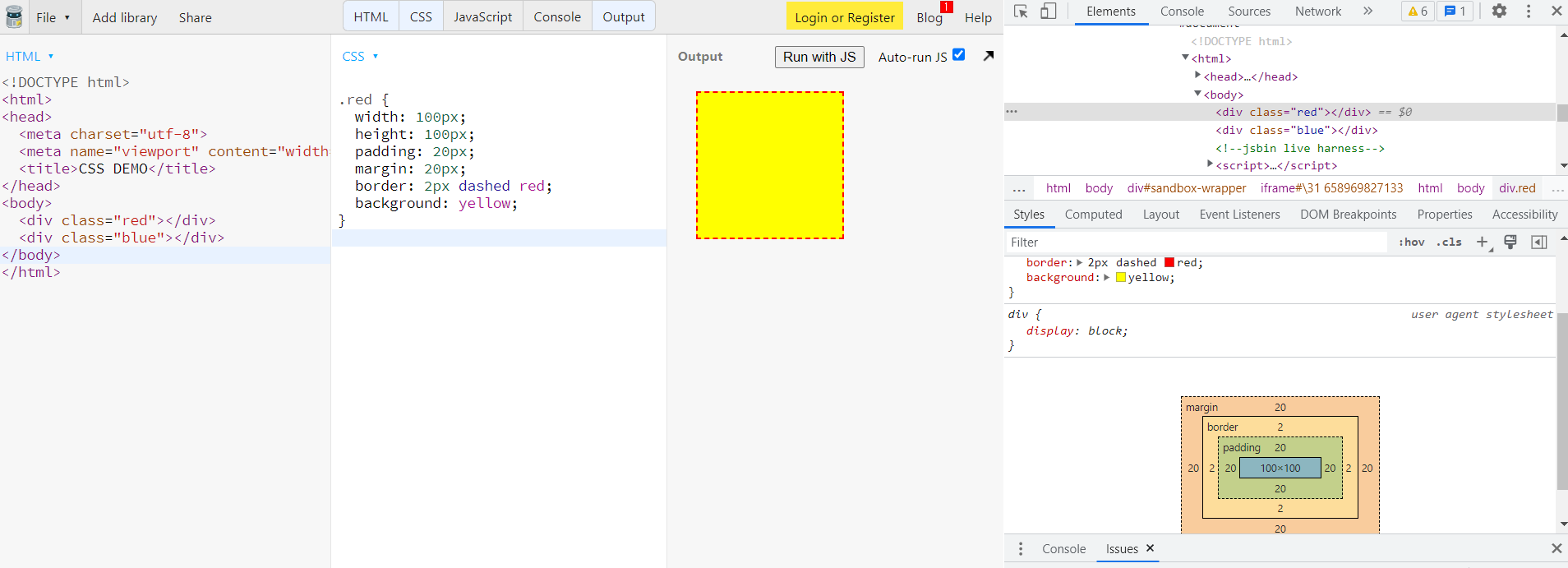
Task: Switch to the Sources tab
Action: [x=1249, y=12]
